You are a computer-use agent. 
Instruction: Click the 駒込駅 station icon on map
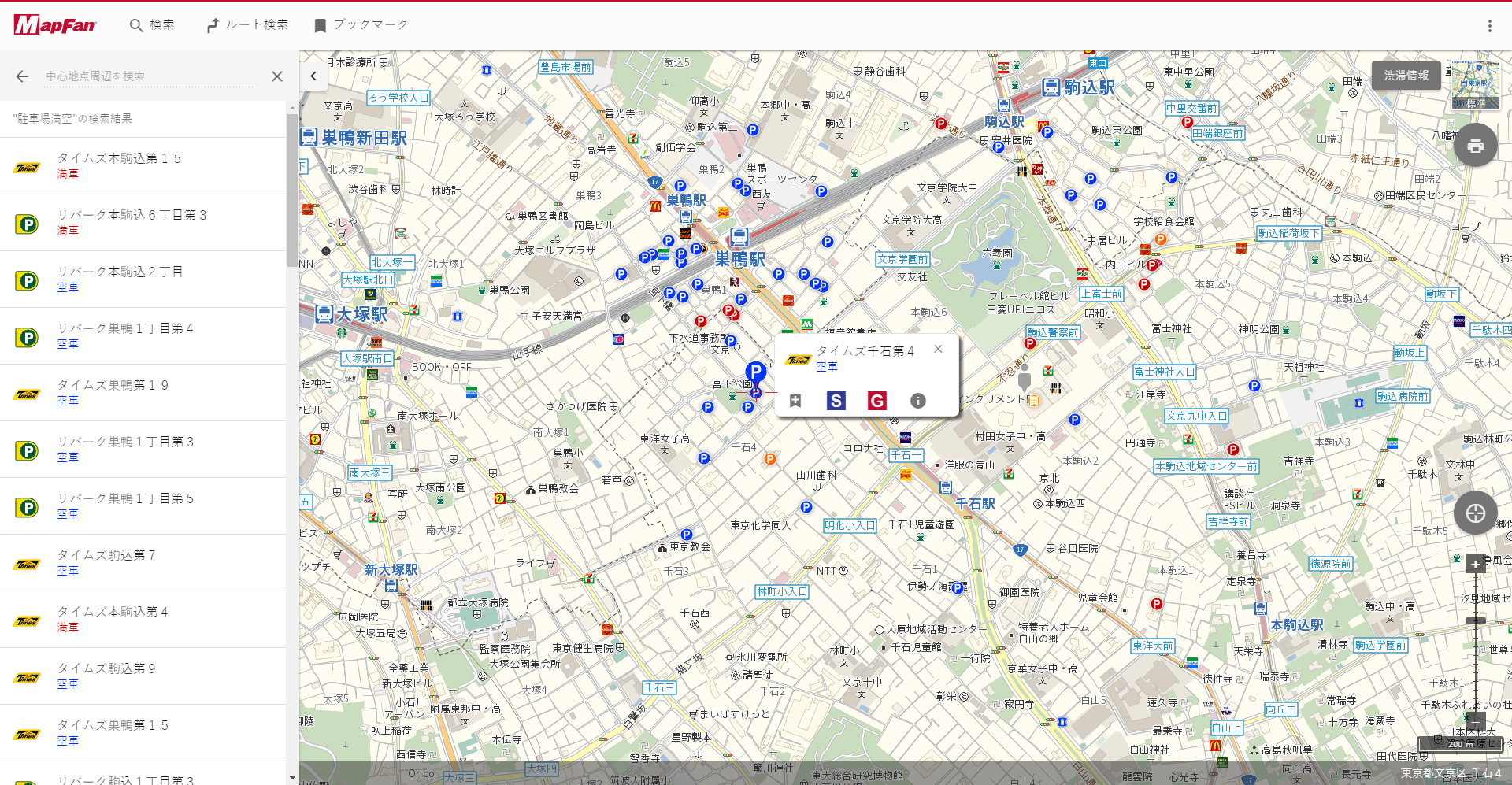[x=1051, y=87]
